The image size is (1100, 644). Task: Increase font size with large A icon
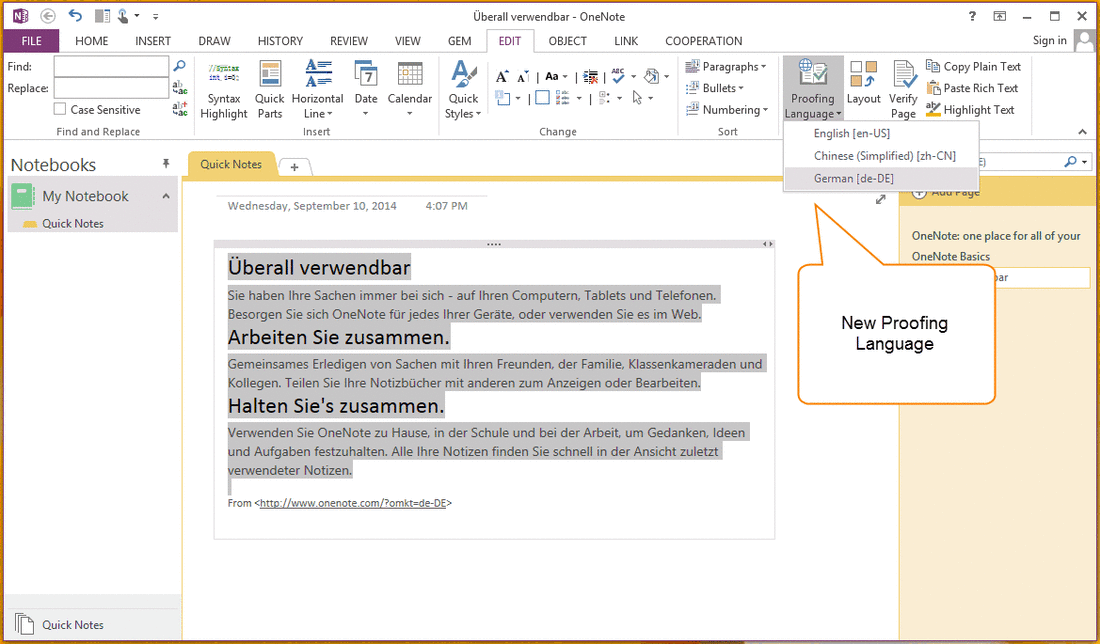click(502, 76)
